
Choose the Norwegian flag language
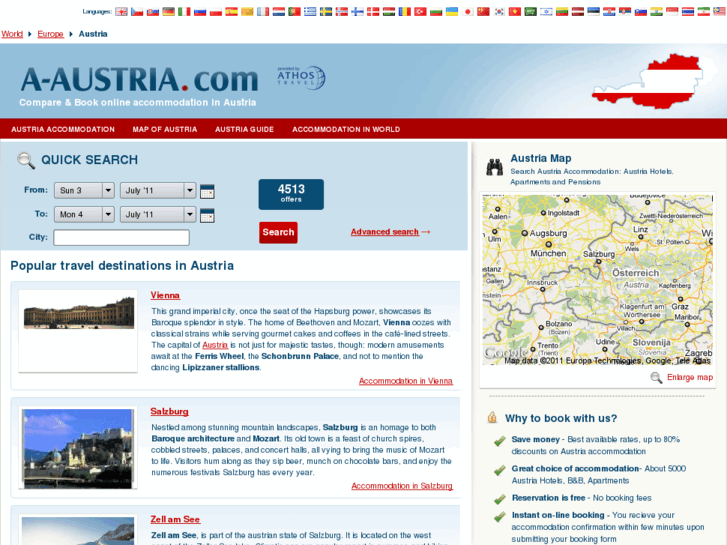point(342,12)
